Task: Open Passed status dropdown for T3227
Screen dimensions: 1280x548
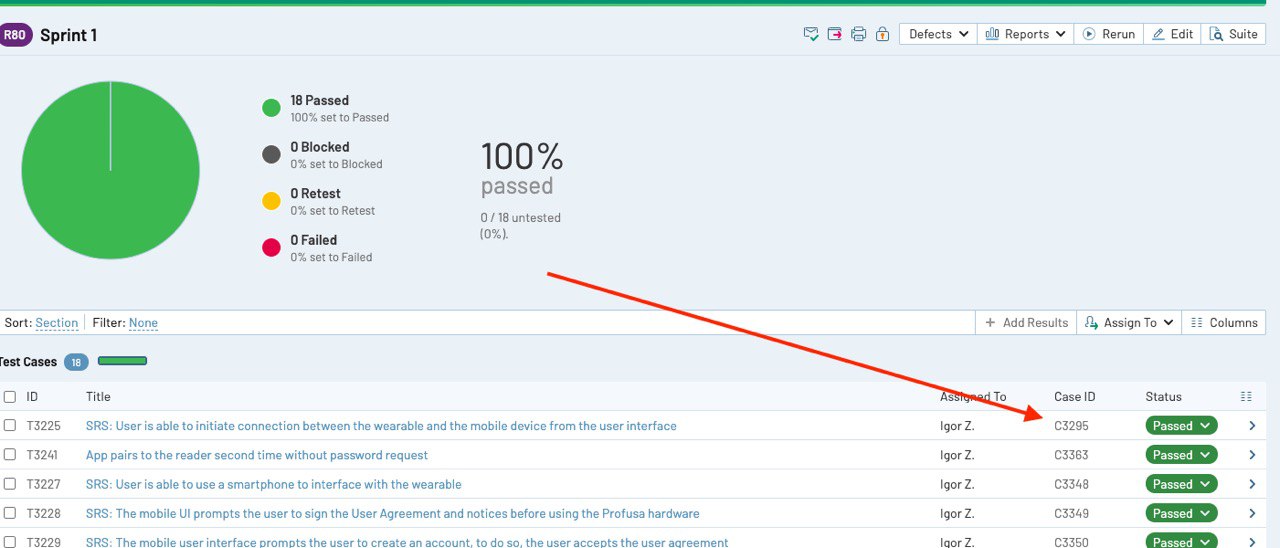Action: tap(1182, 484)
